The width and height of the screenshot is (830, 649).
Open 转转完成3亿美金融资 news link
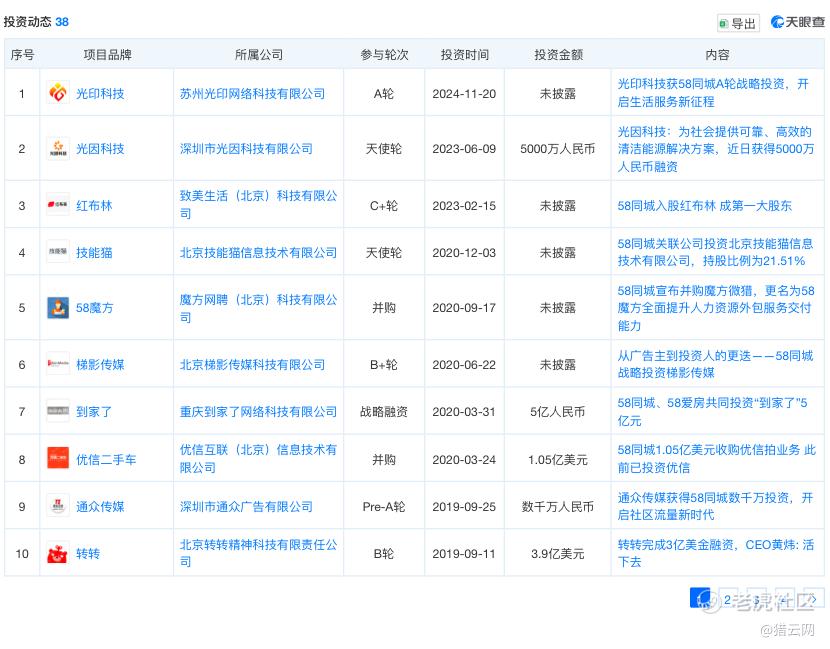(716, 553)
